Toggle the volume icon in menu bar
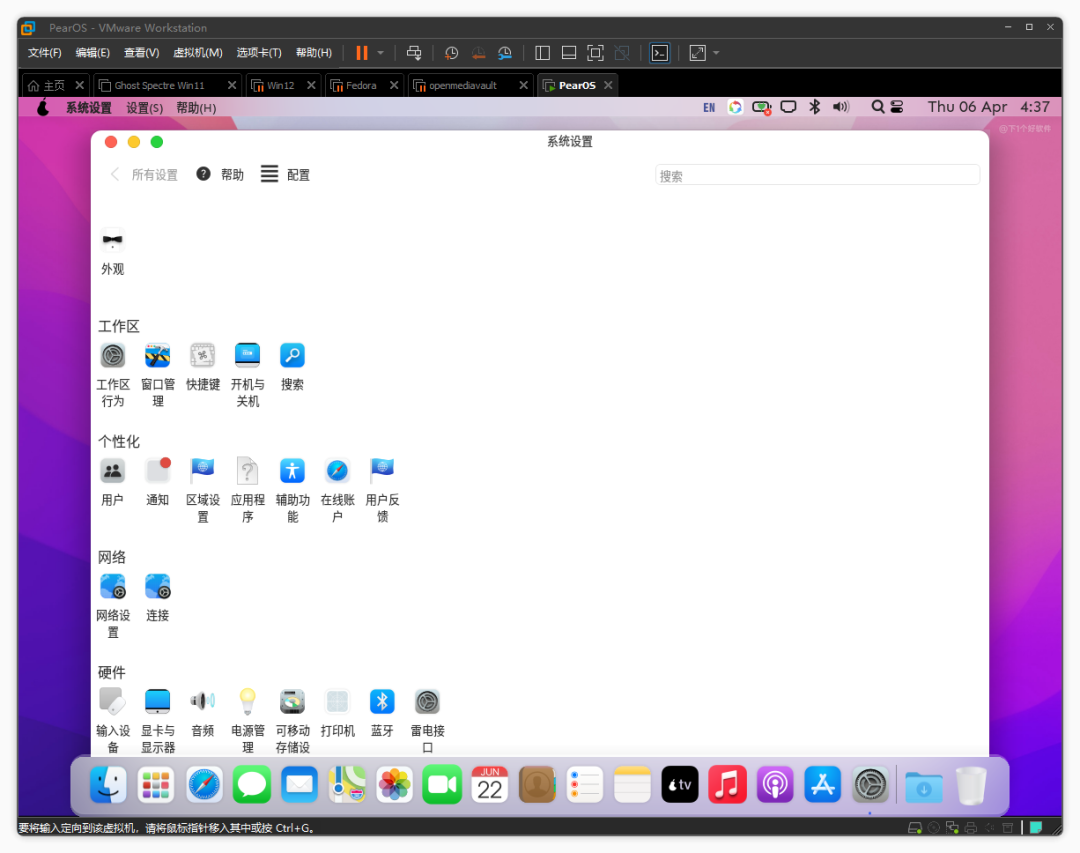Image resolution: width=1080 pixels, height=853 pixels. coord(841,107)
